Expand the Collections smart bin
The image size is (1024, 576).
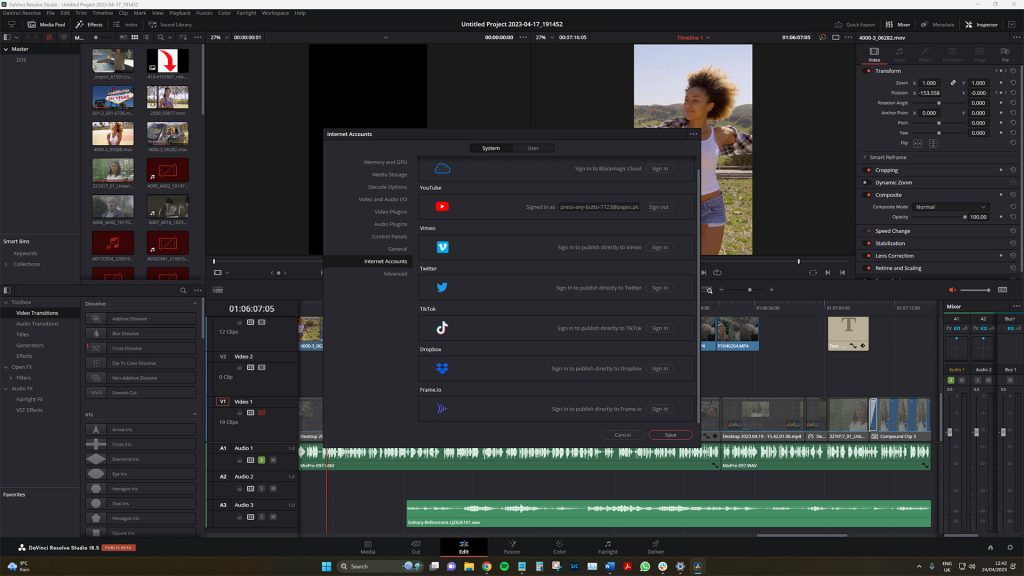point(7,264)
